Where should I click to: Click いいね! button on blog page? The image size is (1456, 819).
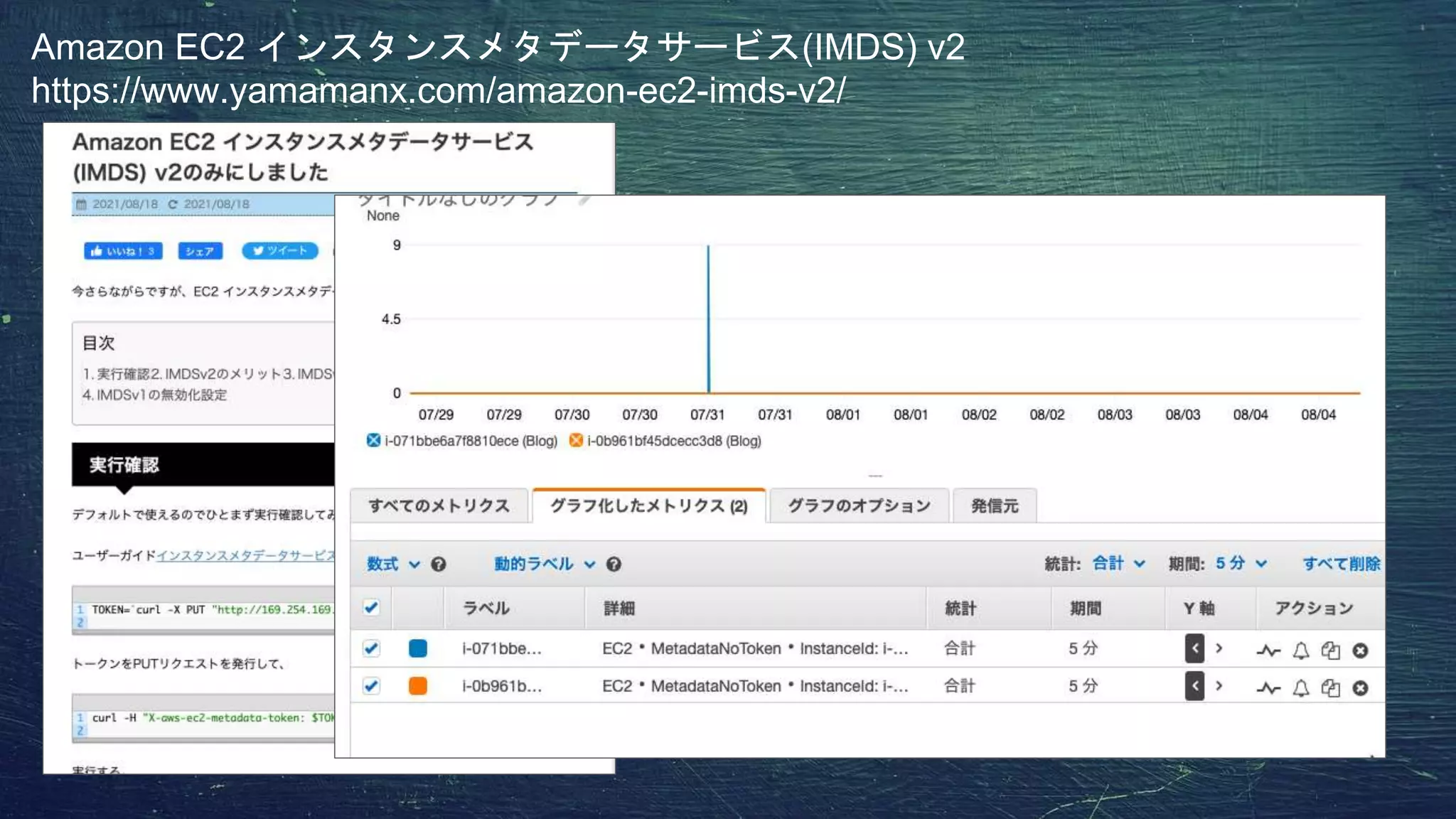[x=123, y=251]
